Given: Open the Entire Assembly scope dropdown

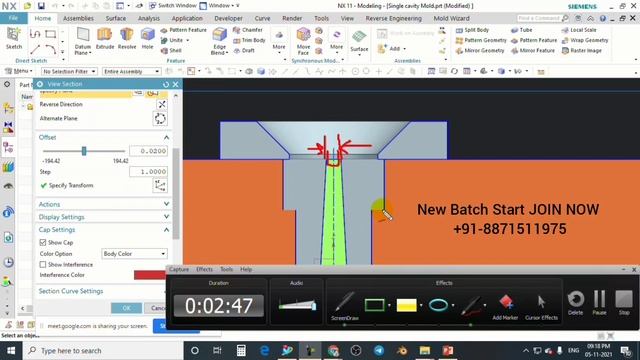Looking at the screenshot, I should click(131, 71).
